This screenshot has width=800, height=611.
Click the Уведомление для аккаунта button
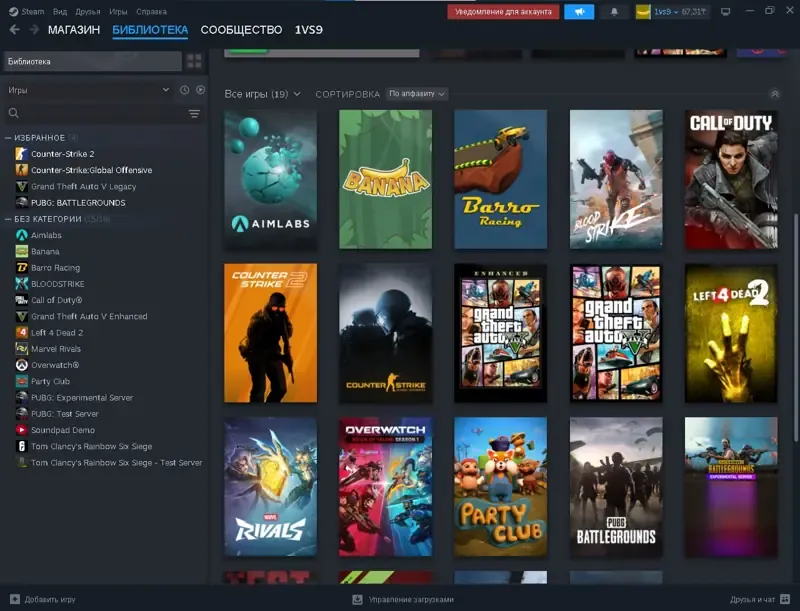[503, 11]
